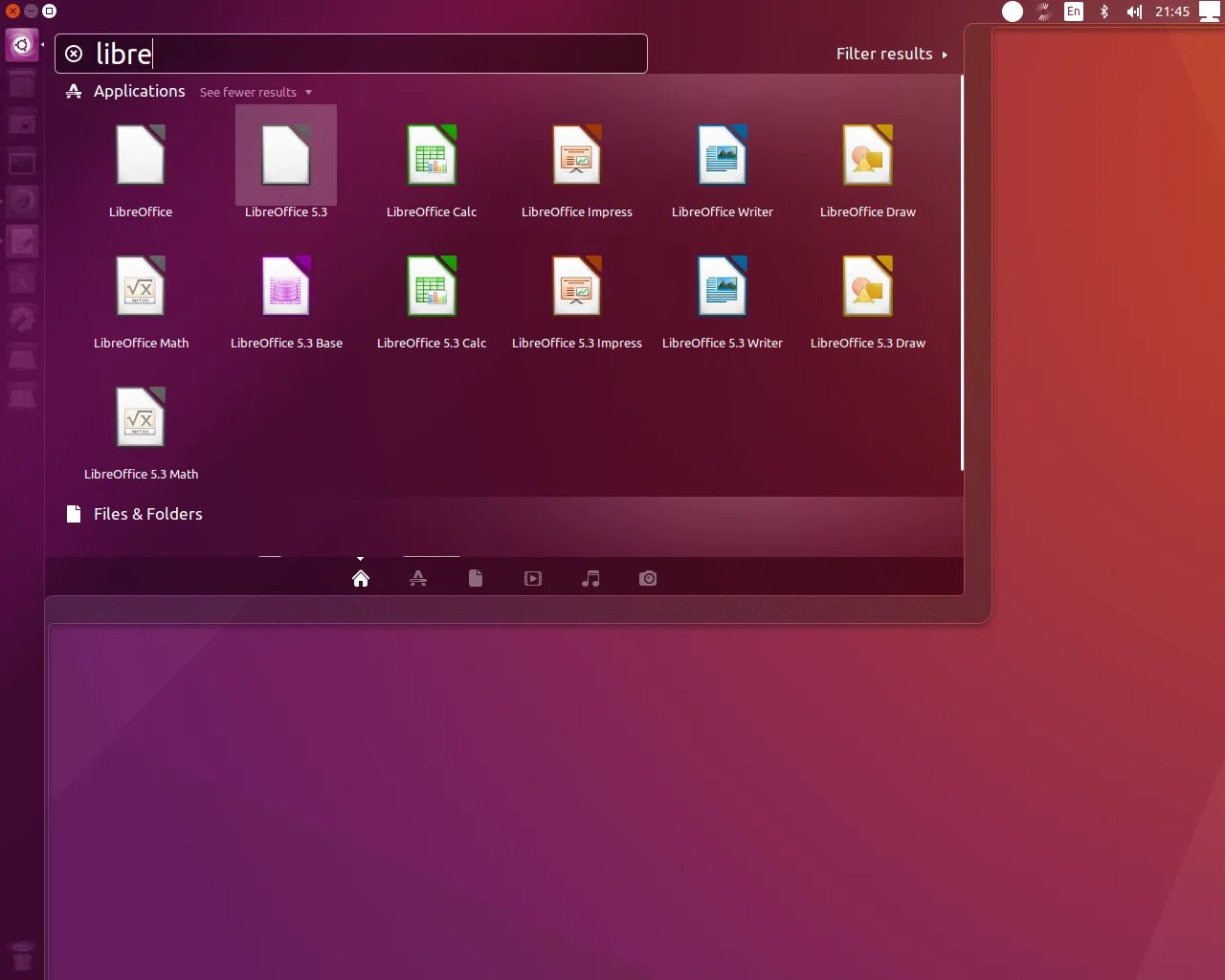Open LibreOffice Calc
Screen dimensions: 1225x980
pos(432,155)
